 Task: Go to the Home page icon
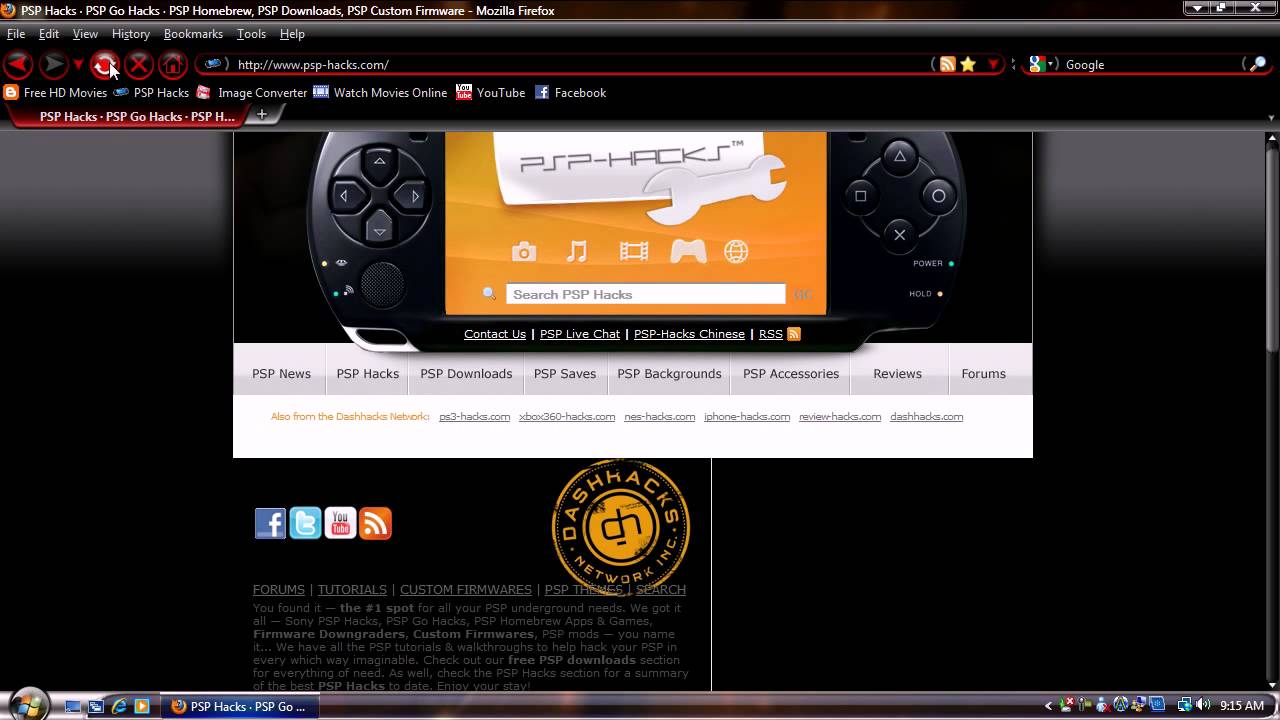[173, 65]
